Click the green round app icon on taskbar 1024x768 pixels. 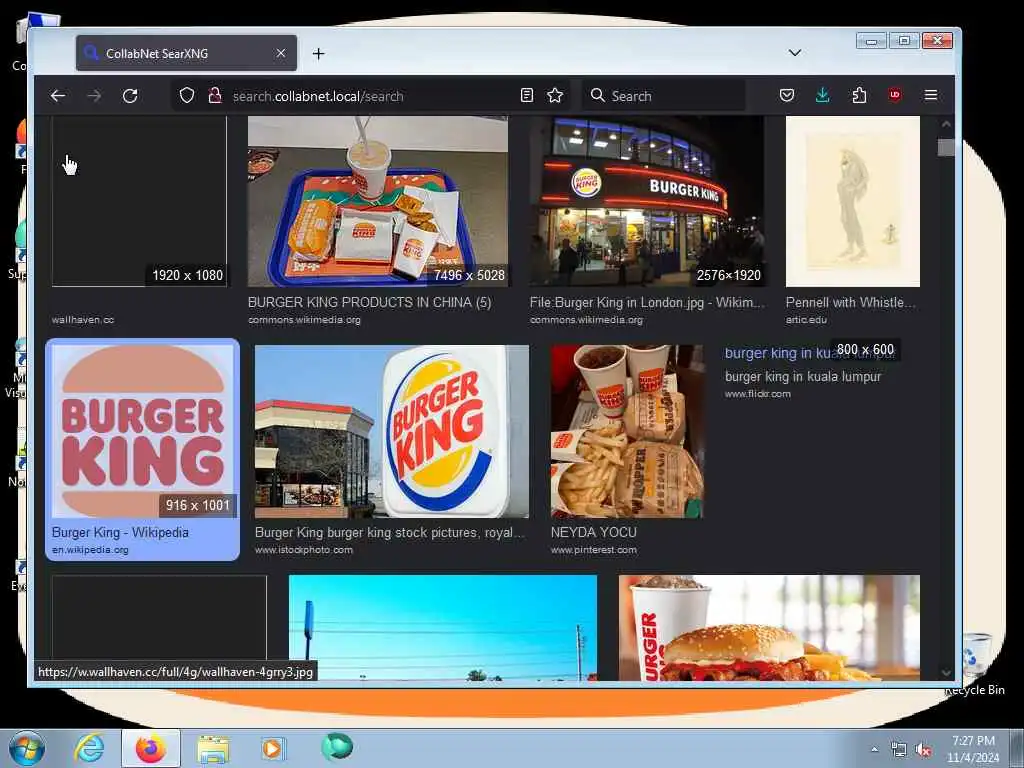(337, 747)
